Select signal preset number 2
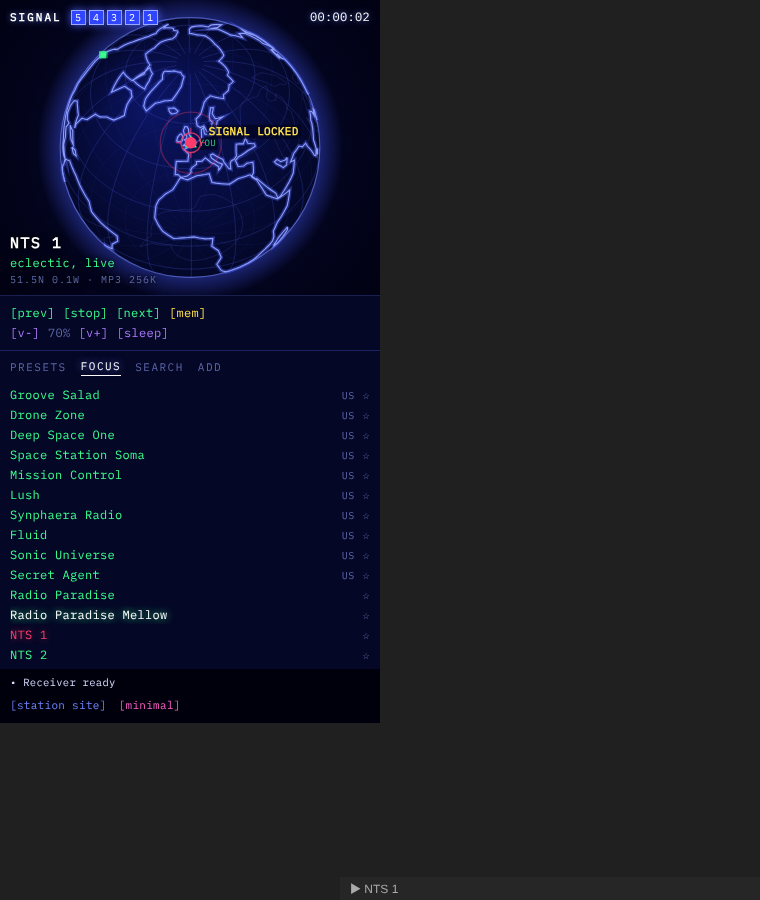Viewport: 760px width, 900px height. (132, 17)
